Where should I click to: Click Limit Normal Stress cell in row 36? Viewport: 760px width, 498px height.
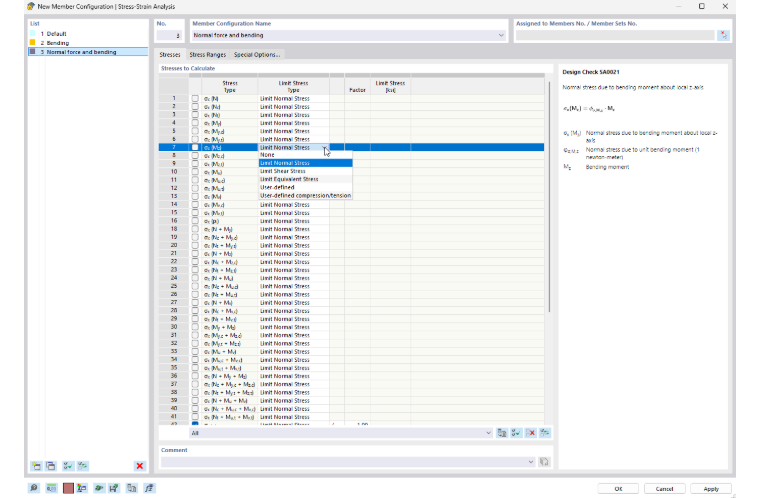pyautogui.click(x=294, y=376)
